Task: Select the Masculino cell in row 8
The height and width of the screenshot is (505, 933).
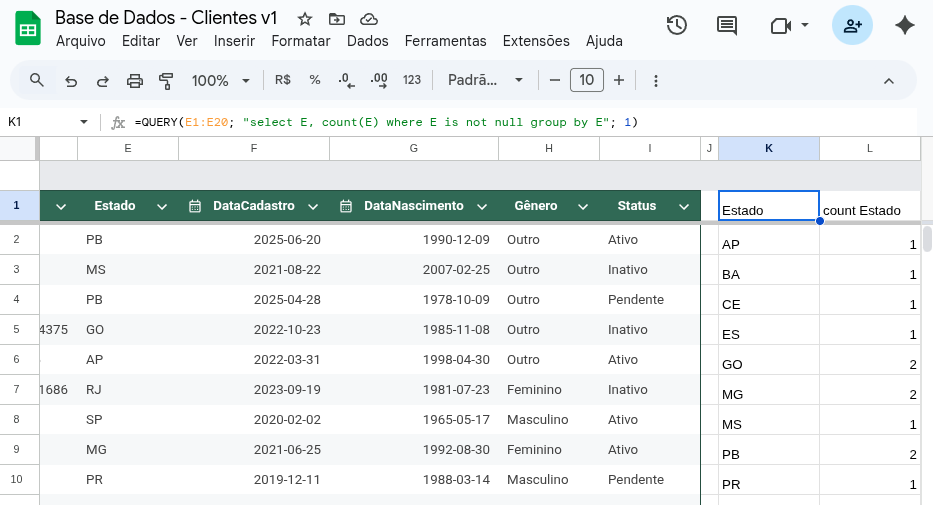Action: tap(549, 419)
